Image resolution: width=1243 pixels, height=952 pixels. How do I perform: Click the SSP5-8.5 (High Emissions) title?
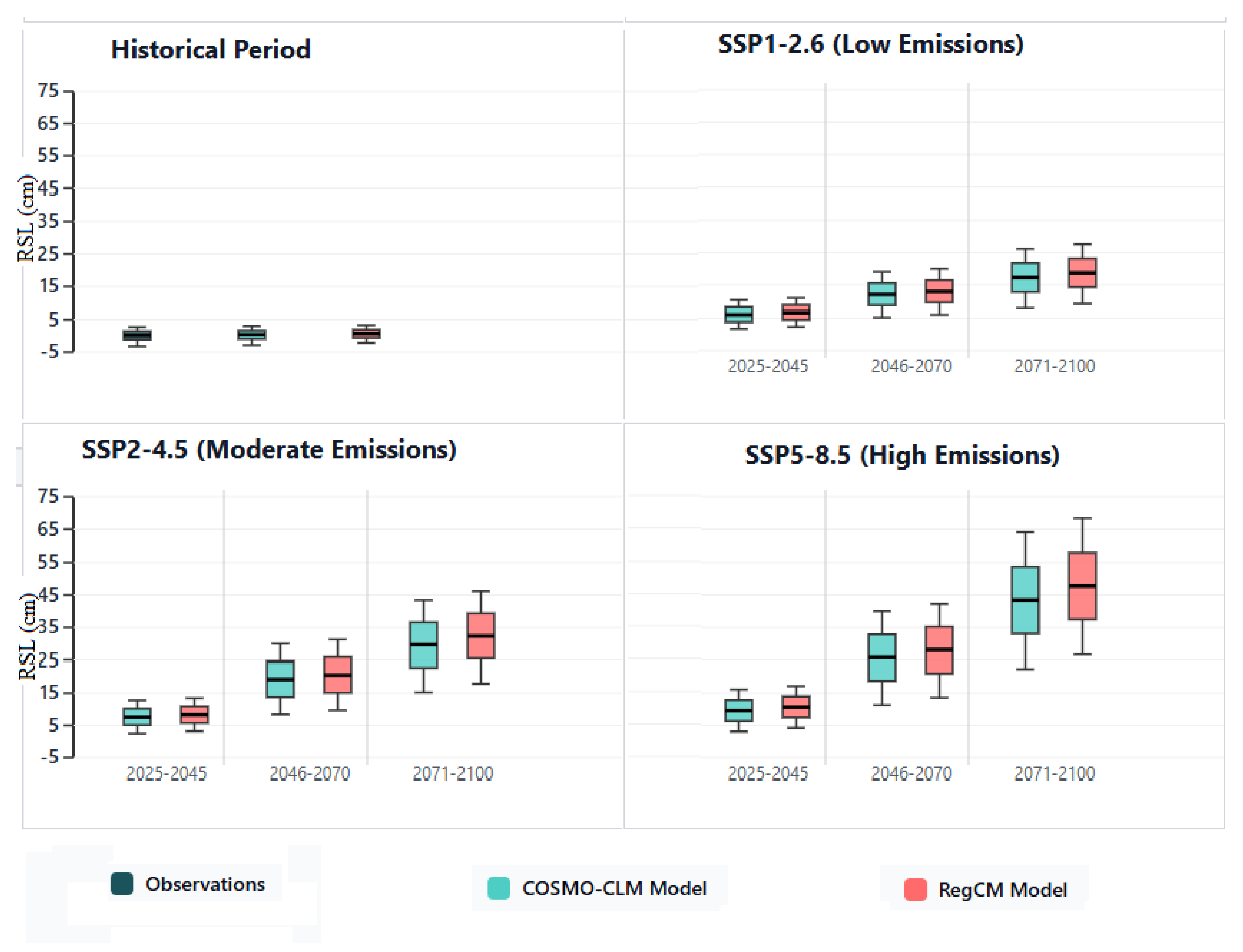tap(902, 455)
